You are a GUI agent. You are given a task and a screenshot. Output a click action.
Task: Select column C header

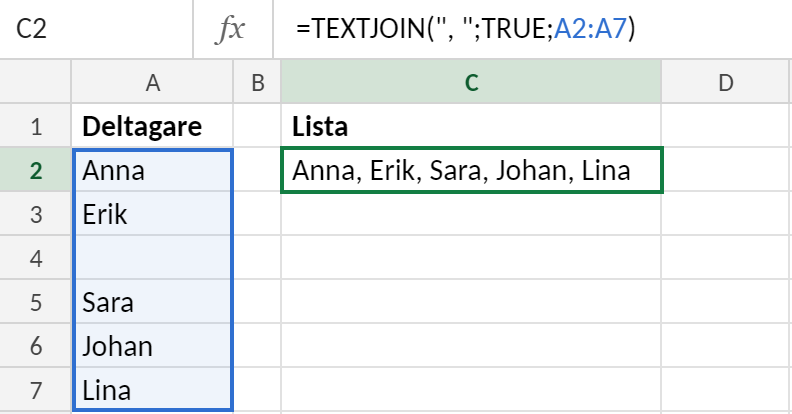click(x=471, y=82)
